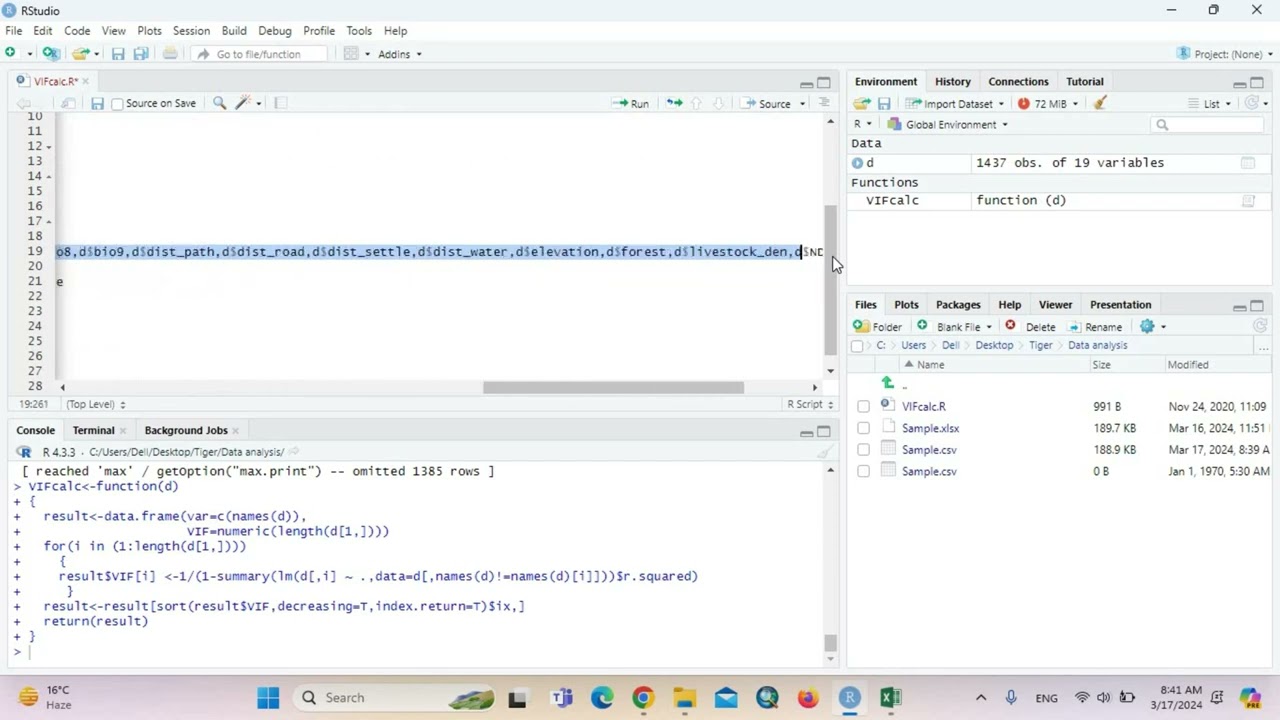Click the compile report notebook icon
The width and height of the screenshot is (1280, 720).
[281, 103]
